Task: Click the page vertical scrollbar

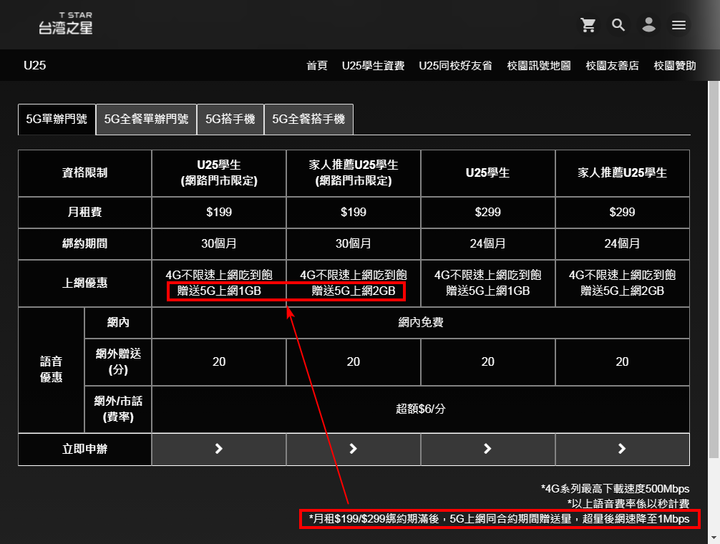Action: (x=714, y=269)
